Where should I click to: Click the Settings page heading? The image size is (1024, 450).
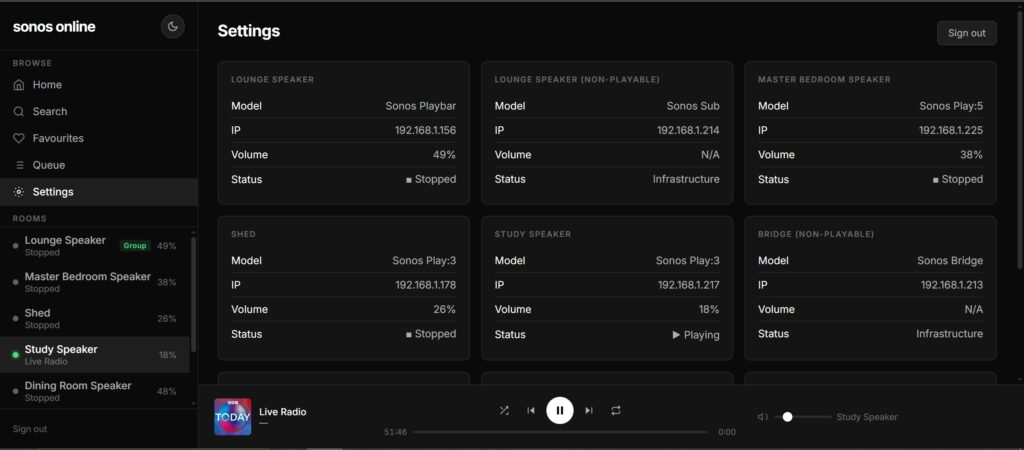coord(249,31)
